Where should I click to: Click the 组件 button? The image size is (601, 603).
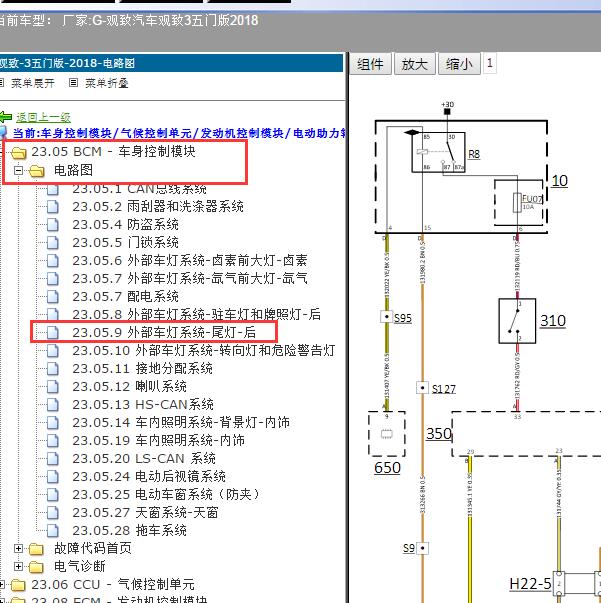370,64
